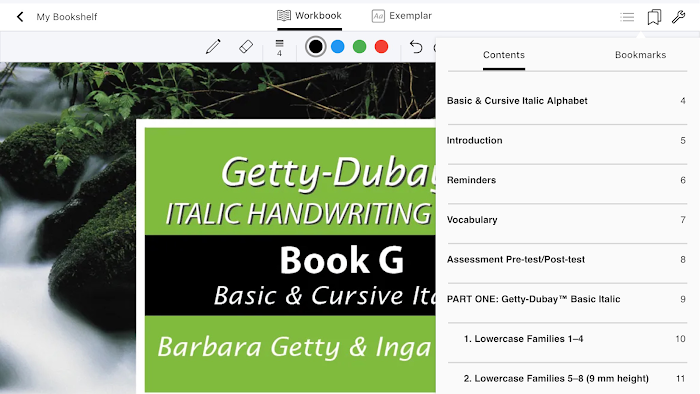
Task: Open Vocabulary section on page 7
Action: [567, 220]
